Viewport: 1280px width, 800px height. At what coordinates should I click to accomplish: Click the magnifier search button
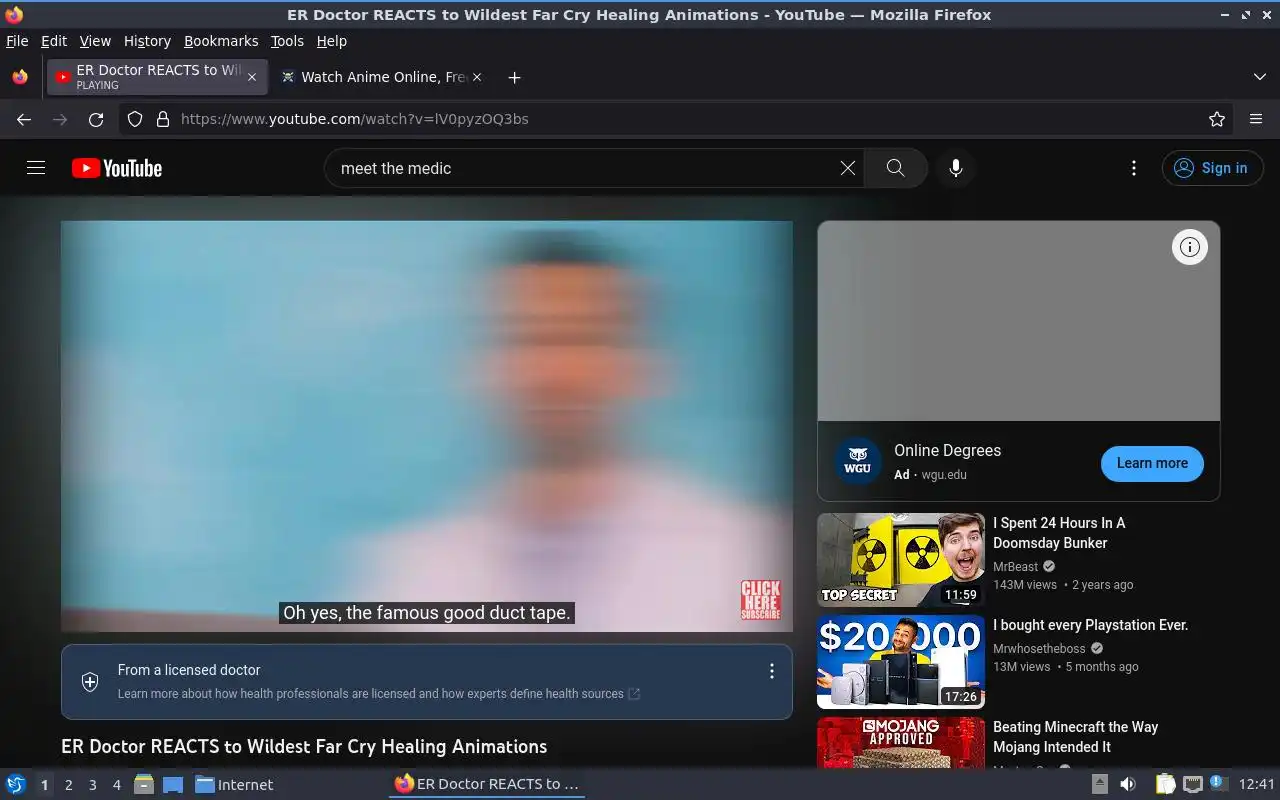pyautogui.click(x=896, y=168)
